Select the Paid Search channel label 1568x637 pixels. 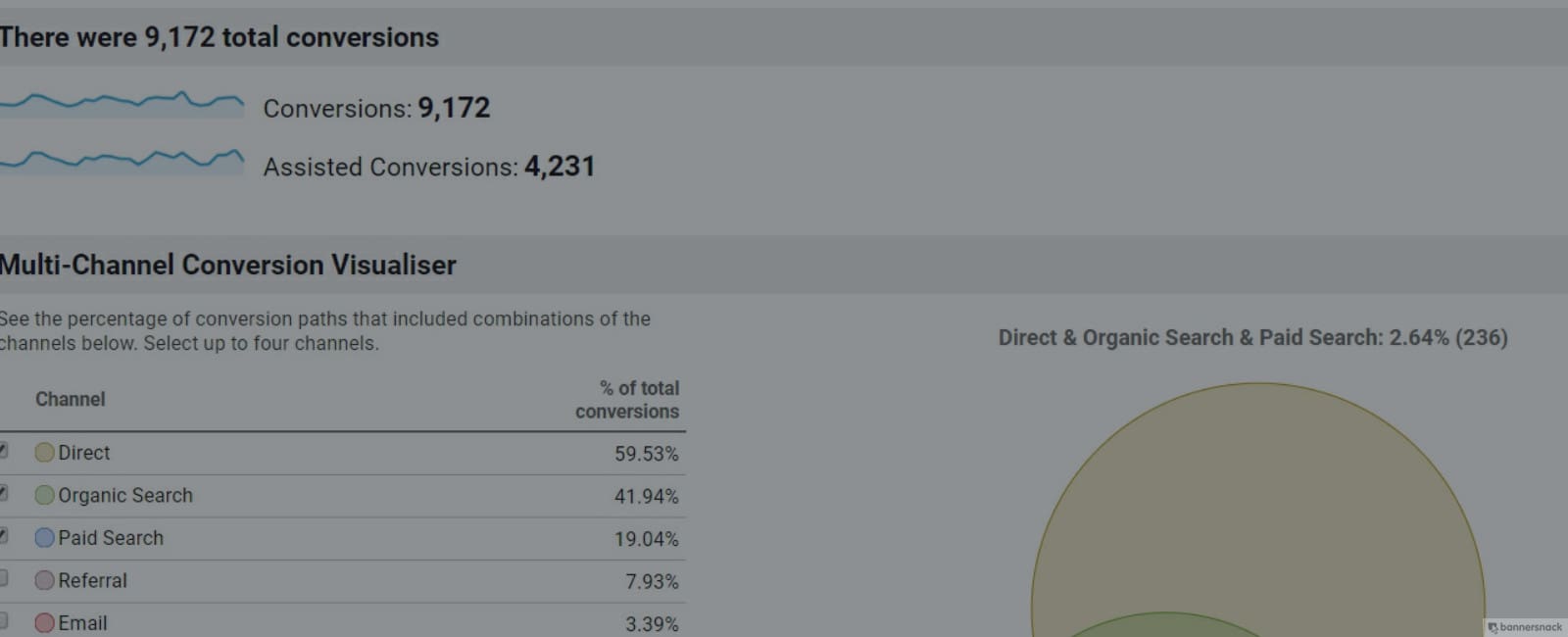111,538
